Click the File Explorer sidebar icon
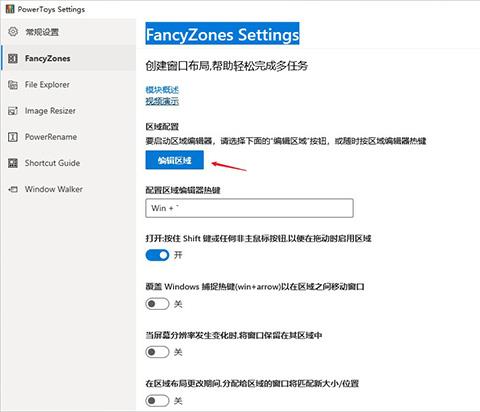480x412 pixels. [x=13, y=85]
